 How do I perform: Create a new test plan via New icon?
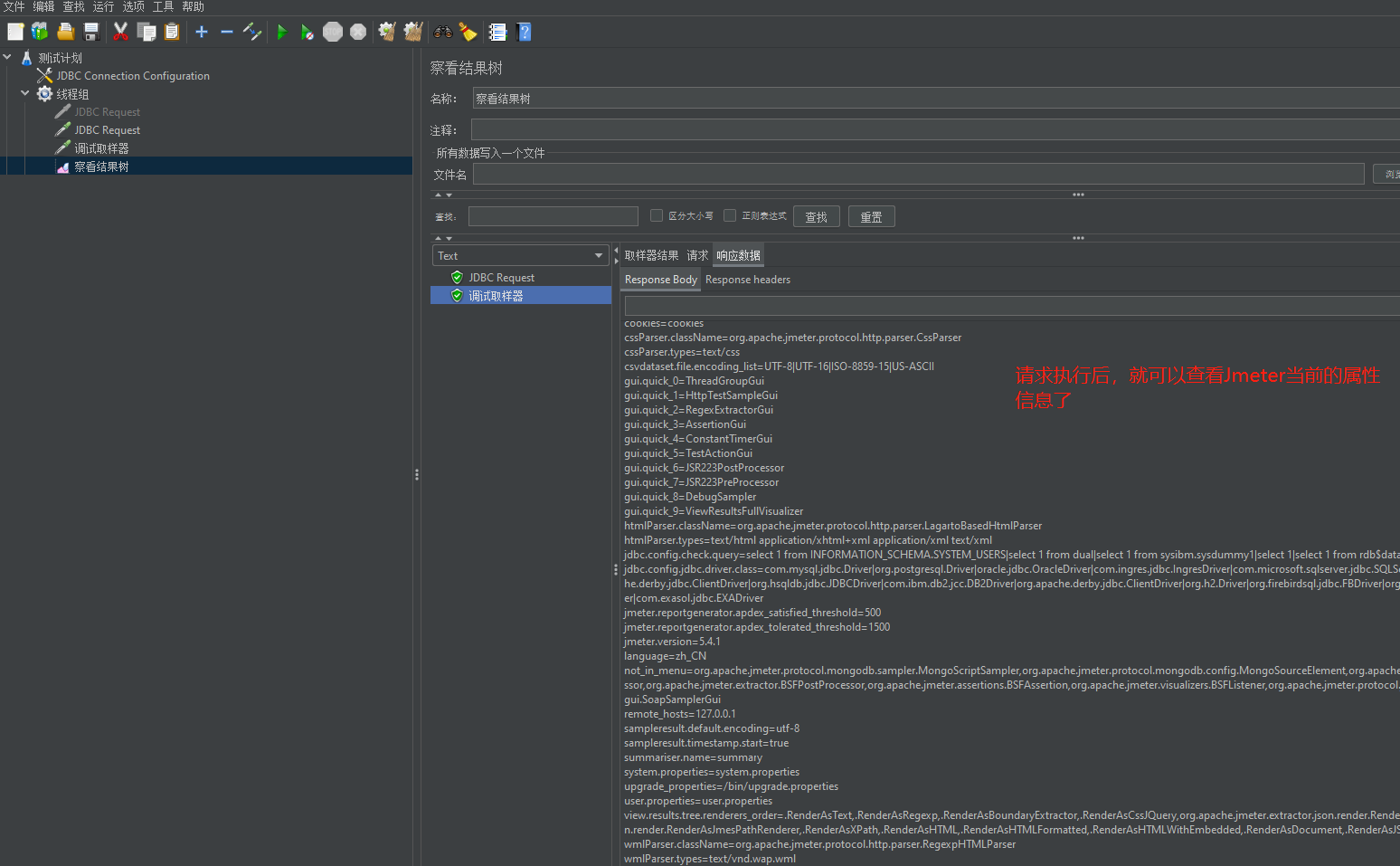15,32
